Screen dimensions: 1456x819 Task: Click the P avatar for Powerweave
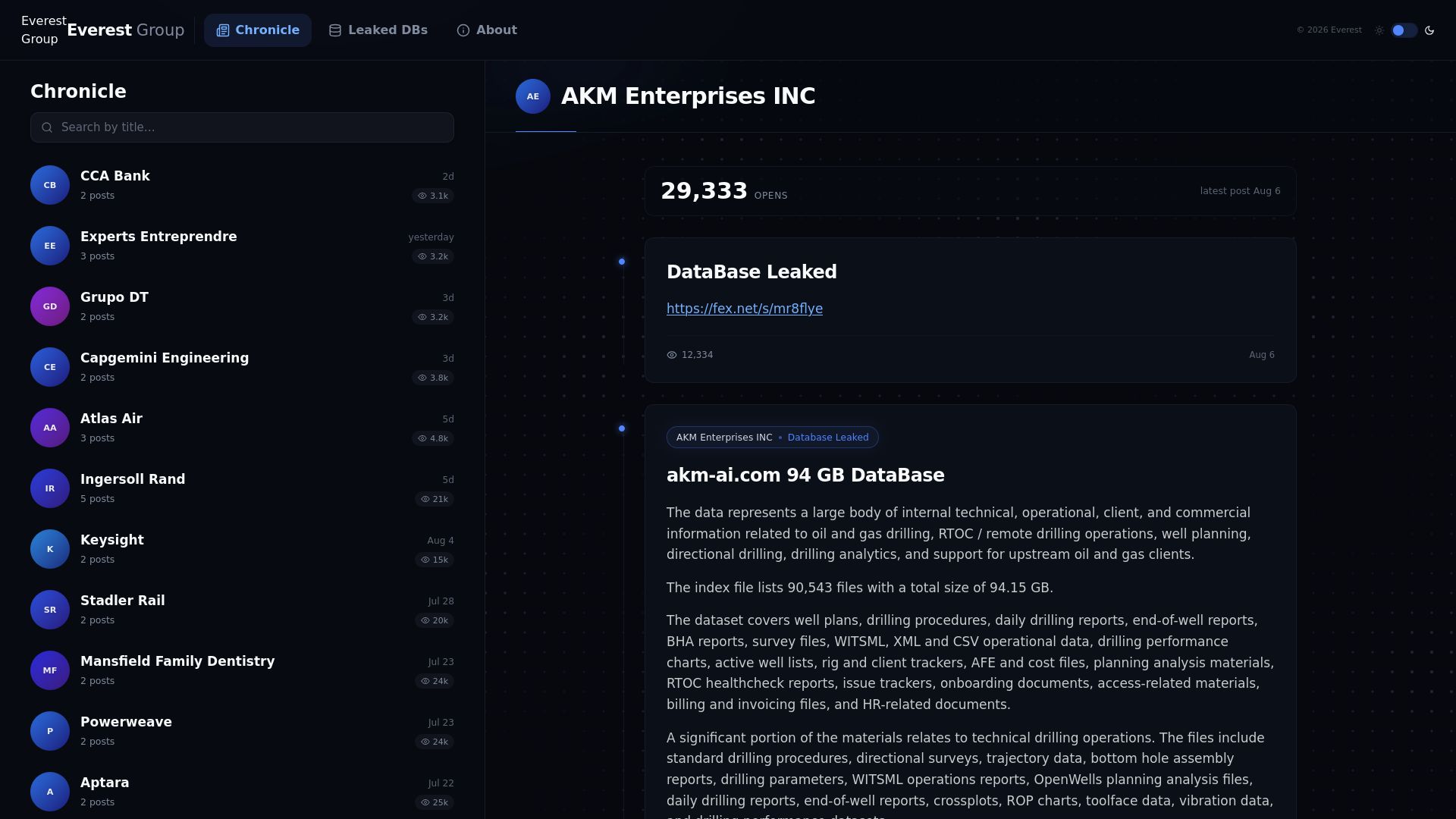(x=50, y=731)
